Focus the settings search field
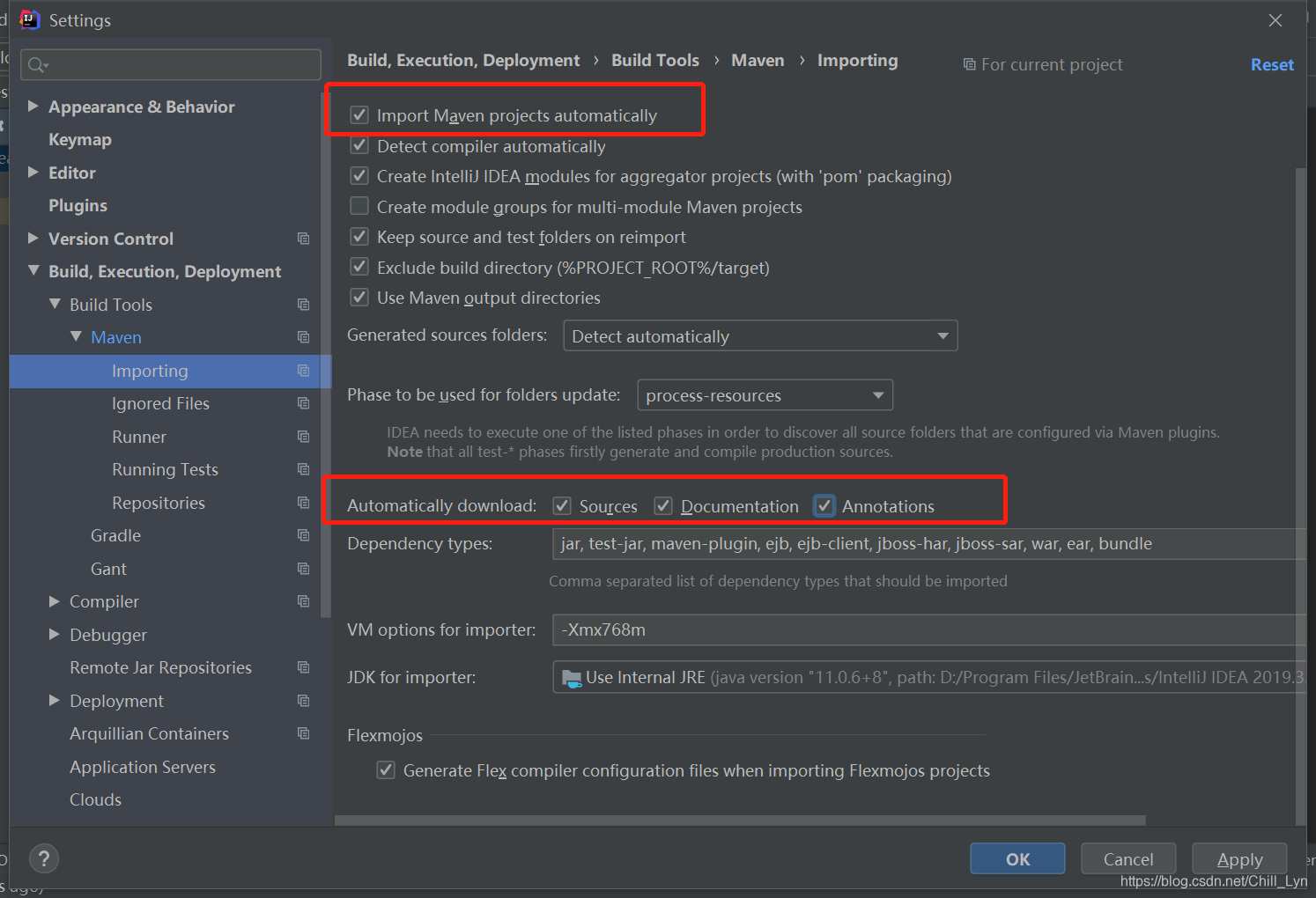Image resolution: width=1316 pixels, height=898 pixels. pos(171,64)
